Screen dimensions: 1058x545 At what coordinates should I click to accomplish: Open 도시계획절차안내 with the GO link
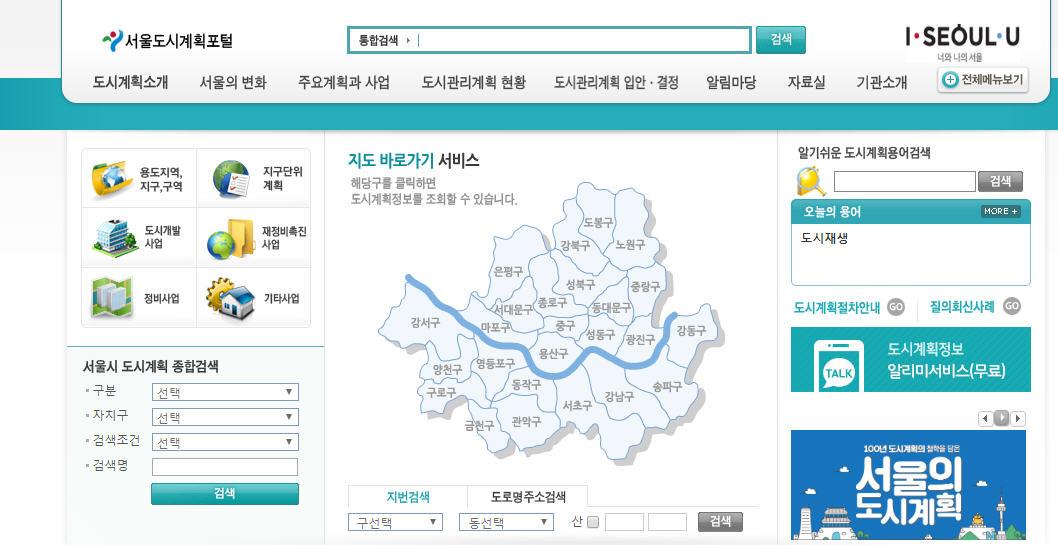[896, 307]
